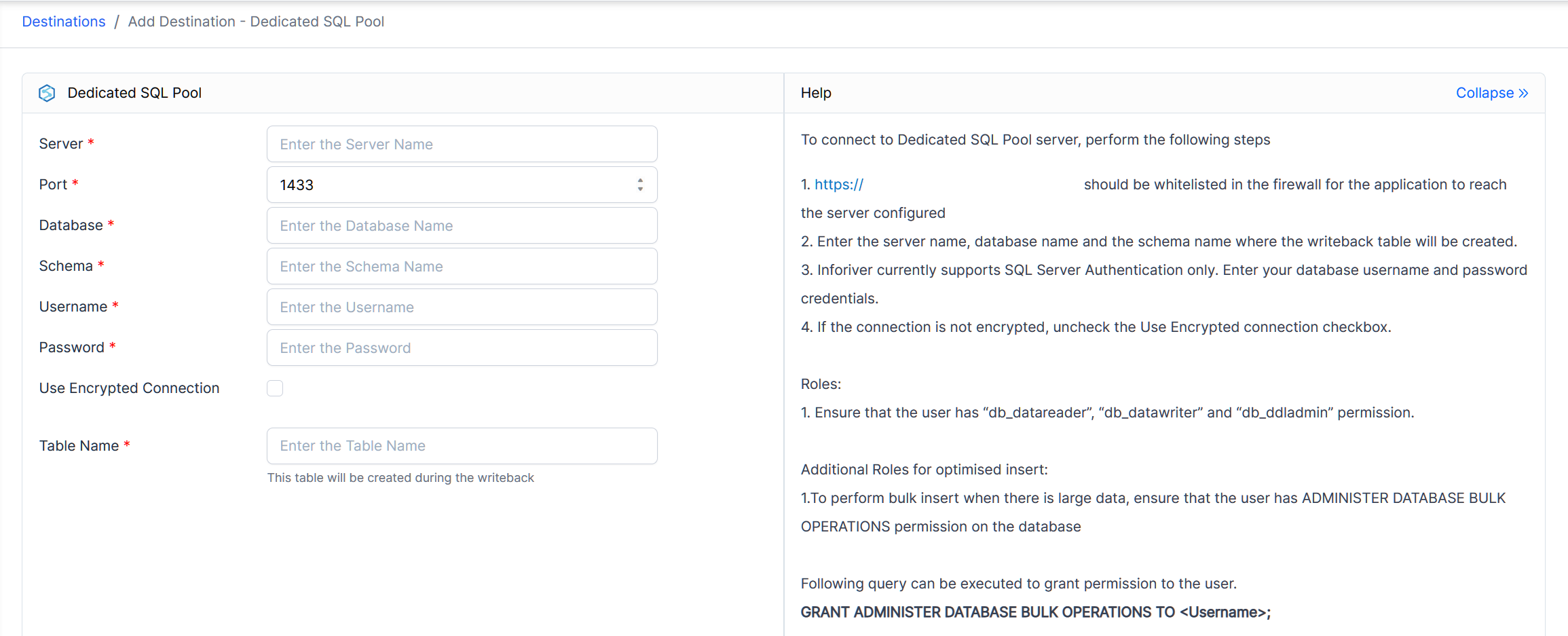Viewport: 1568px width, 636px height.
Task: Click the Dedicated SQL Pool logo icon
Action: pyautogui.click(x=47, y=93)
